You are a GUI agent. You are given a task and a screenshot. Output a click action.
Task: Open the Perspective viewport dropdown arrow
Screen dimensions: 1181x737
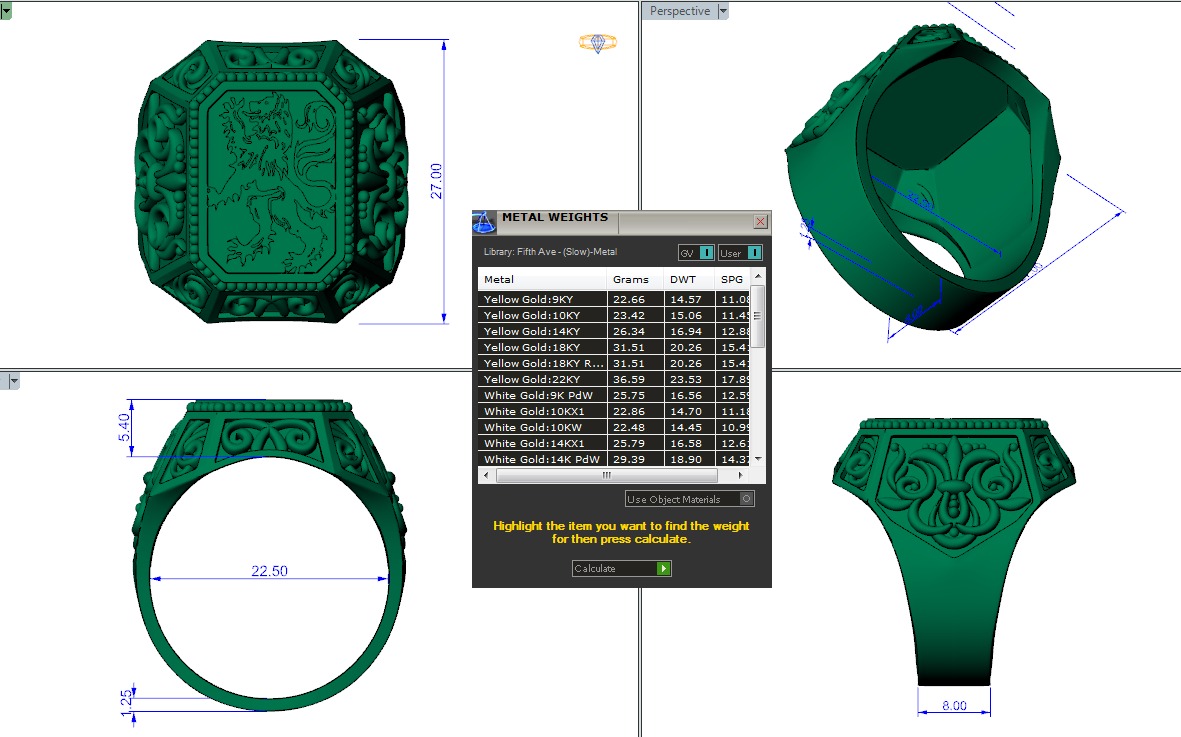click(724, 11)
